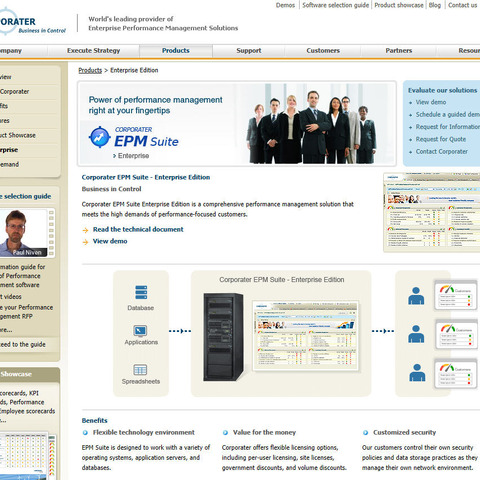Go to Product showcase in top bar
The width and height of the screenshot is (480, 480).
click(399, 5)
